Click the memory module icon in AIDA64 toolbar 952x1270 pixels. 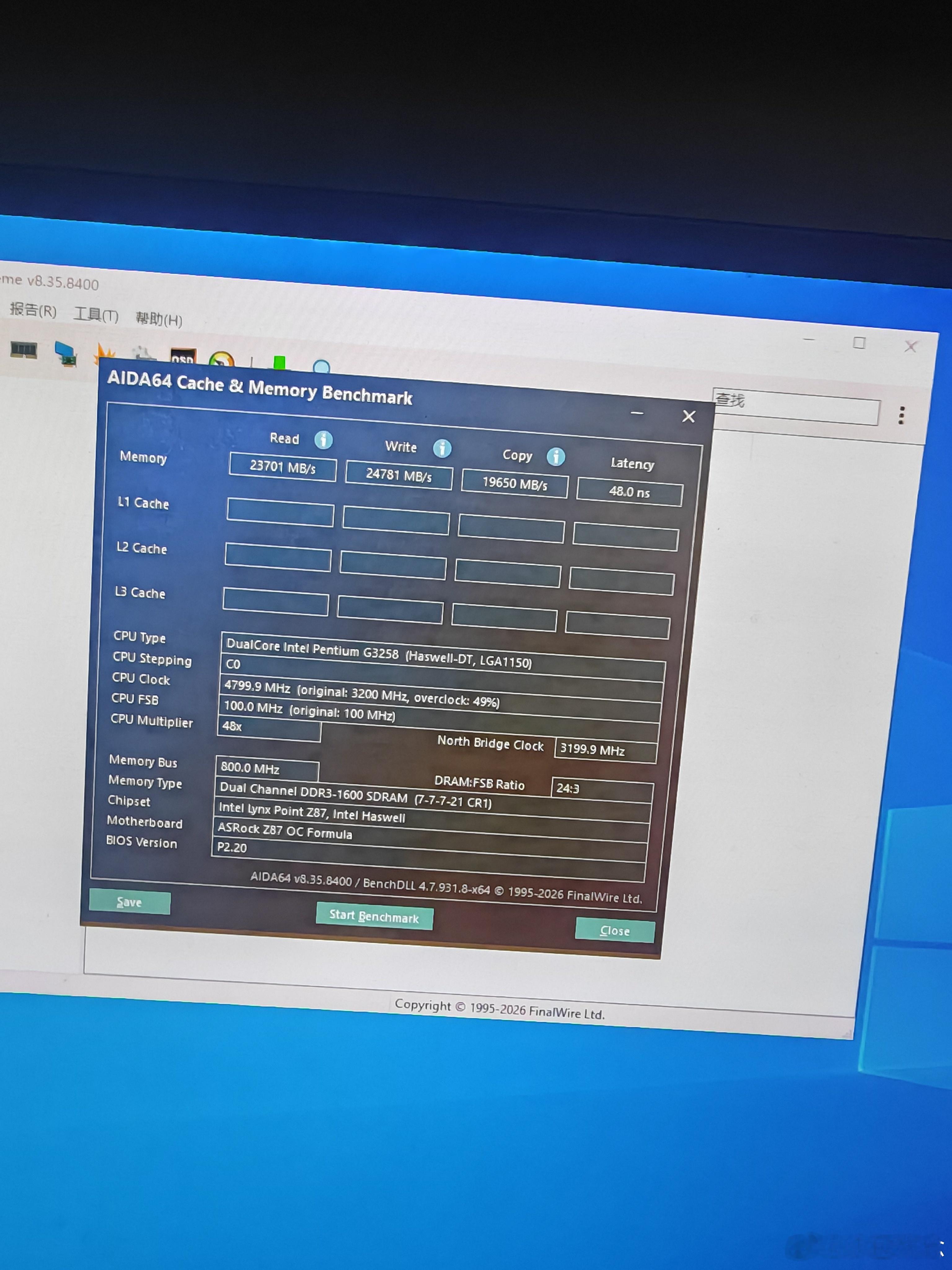[x=24, y=350]
